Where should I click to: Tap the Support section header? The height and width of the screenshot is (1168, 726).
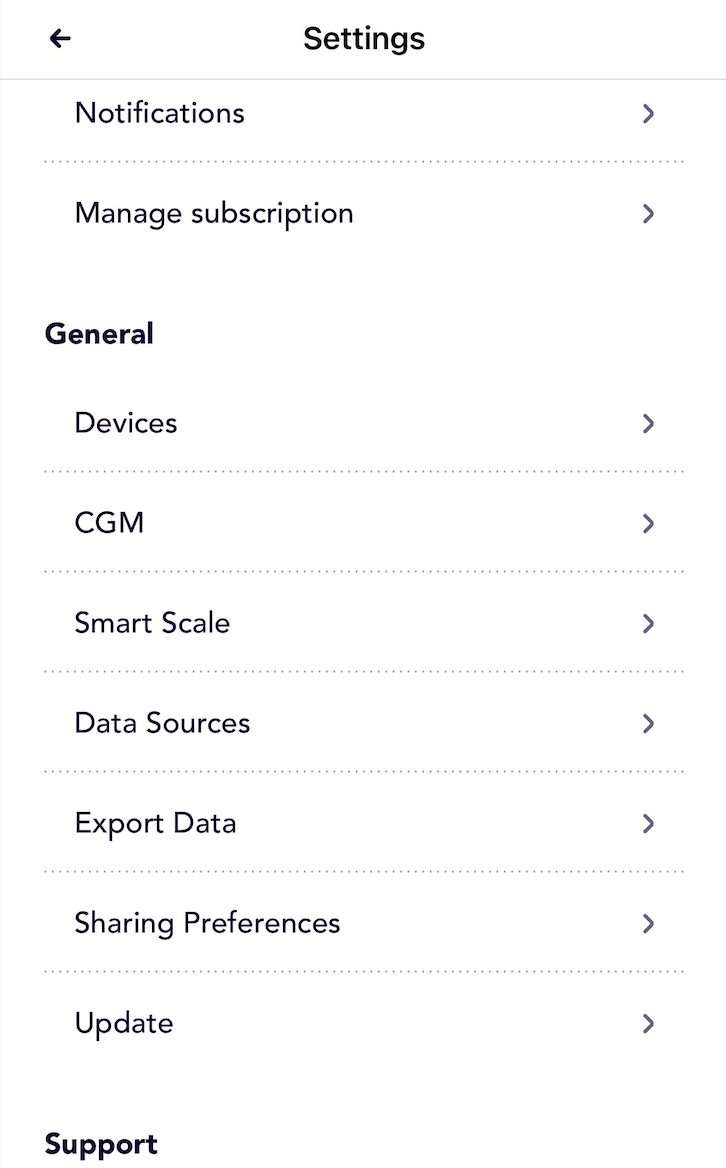click(x=101, y=1144)
